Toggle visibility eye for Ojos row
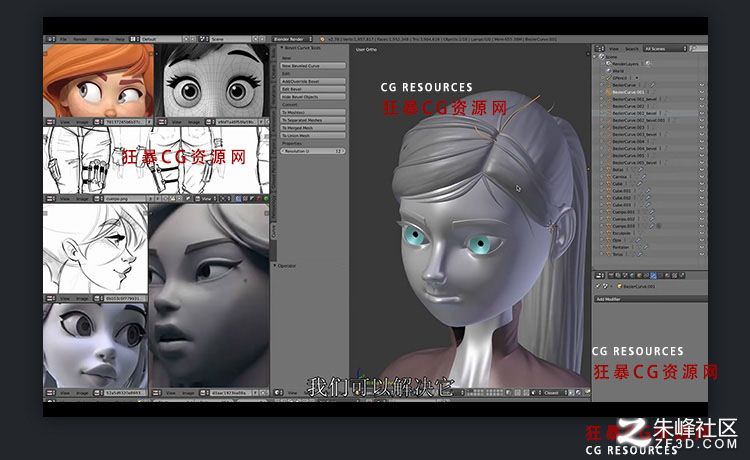The height and width of the screenshot is (460, 750). tap(702, 240)
